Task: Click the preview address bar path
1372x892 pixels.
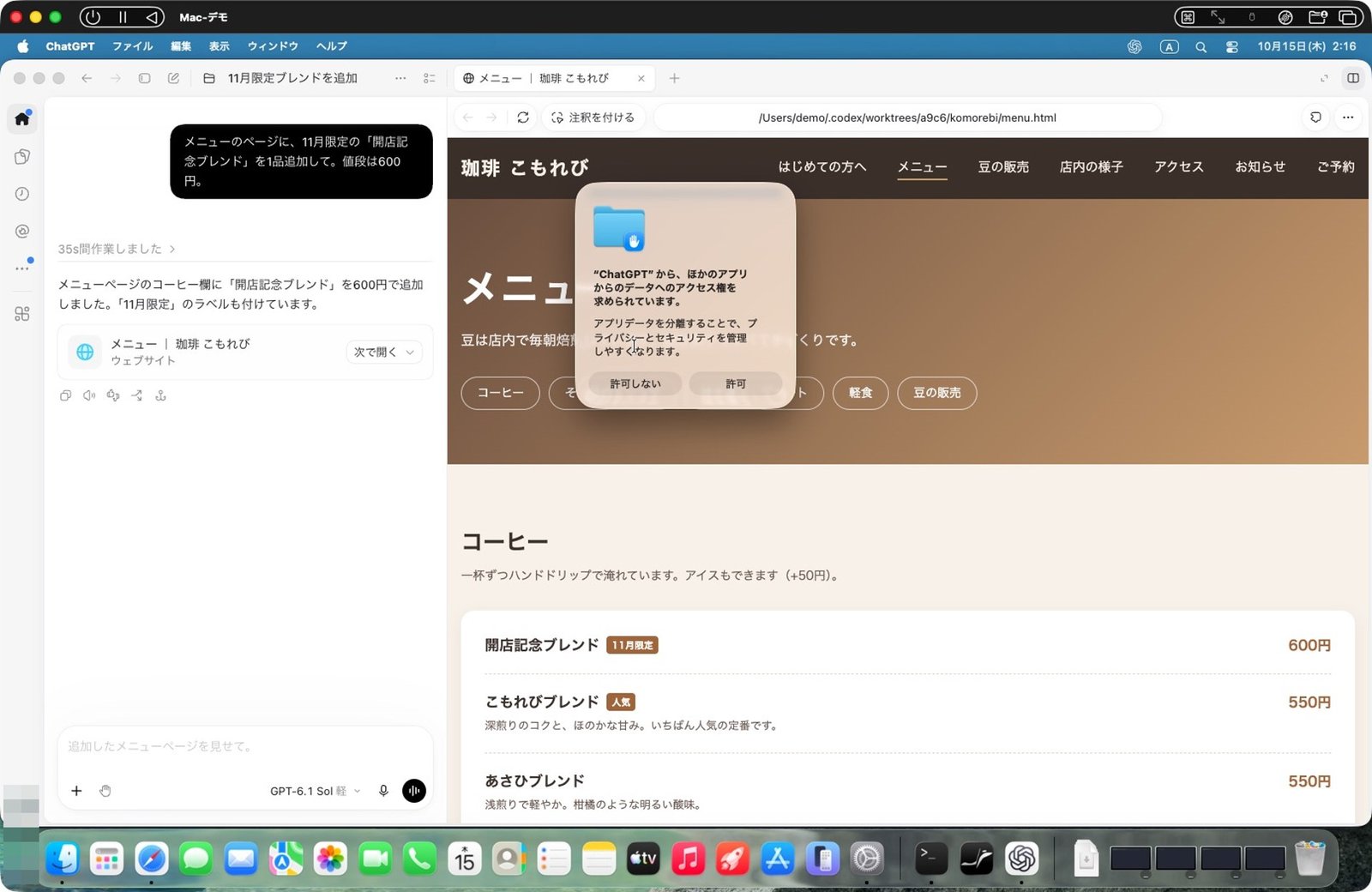Action: [907, 118]
